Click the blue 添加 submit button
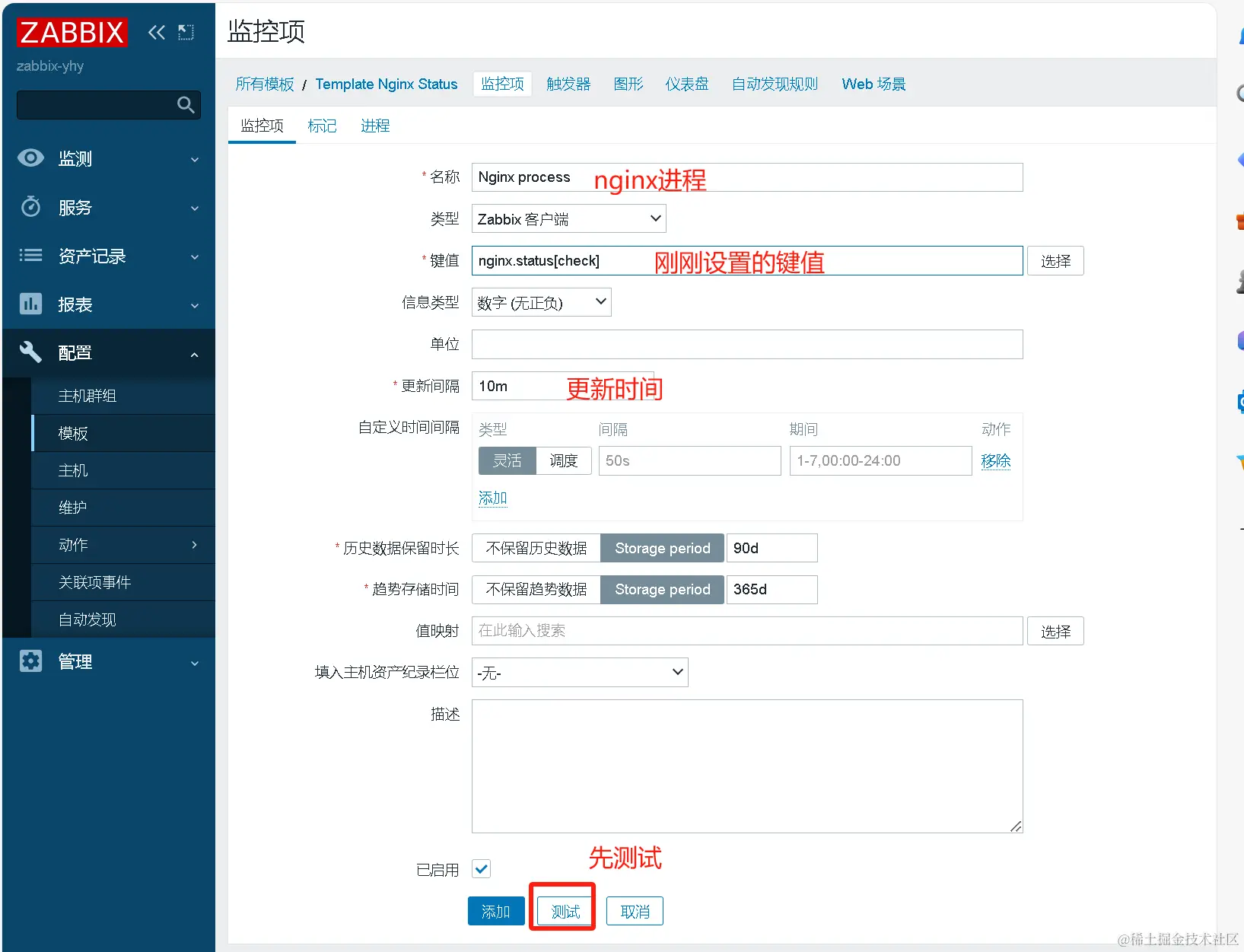Viewport: 1244px width, 952px height. 496,911
